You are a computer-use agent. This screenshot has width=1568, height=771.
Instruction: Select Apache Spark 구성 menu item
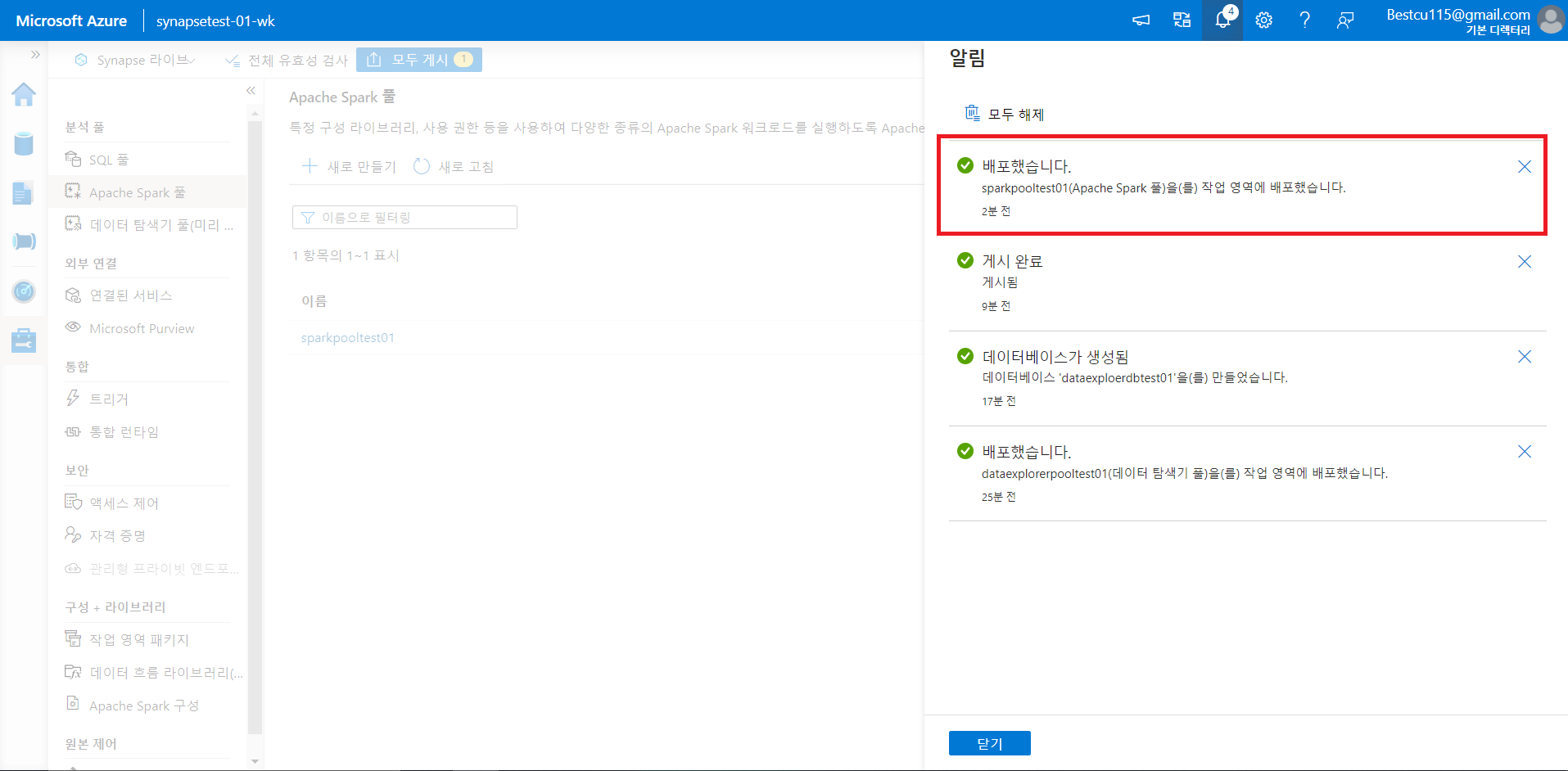pos(147,706)
